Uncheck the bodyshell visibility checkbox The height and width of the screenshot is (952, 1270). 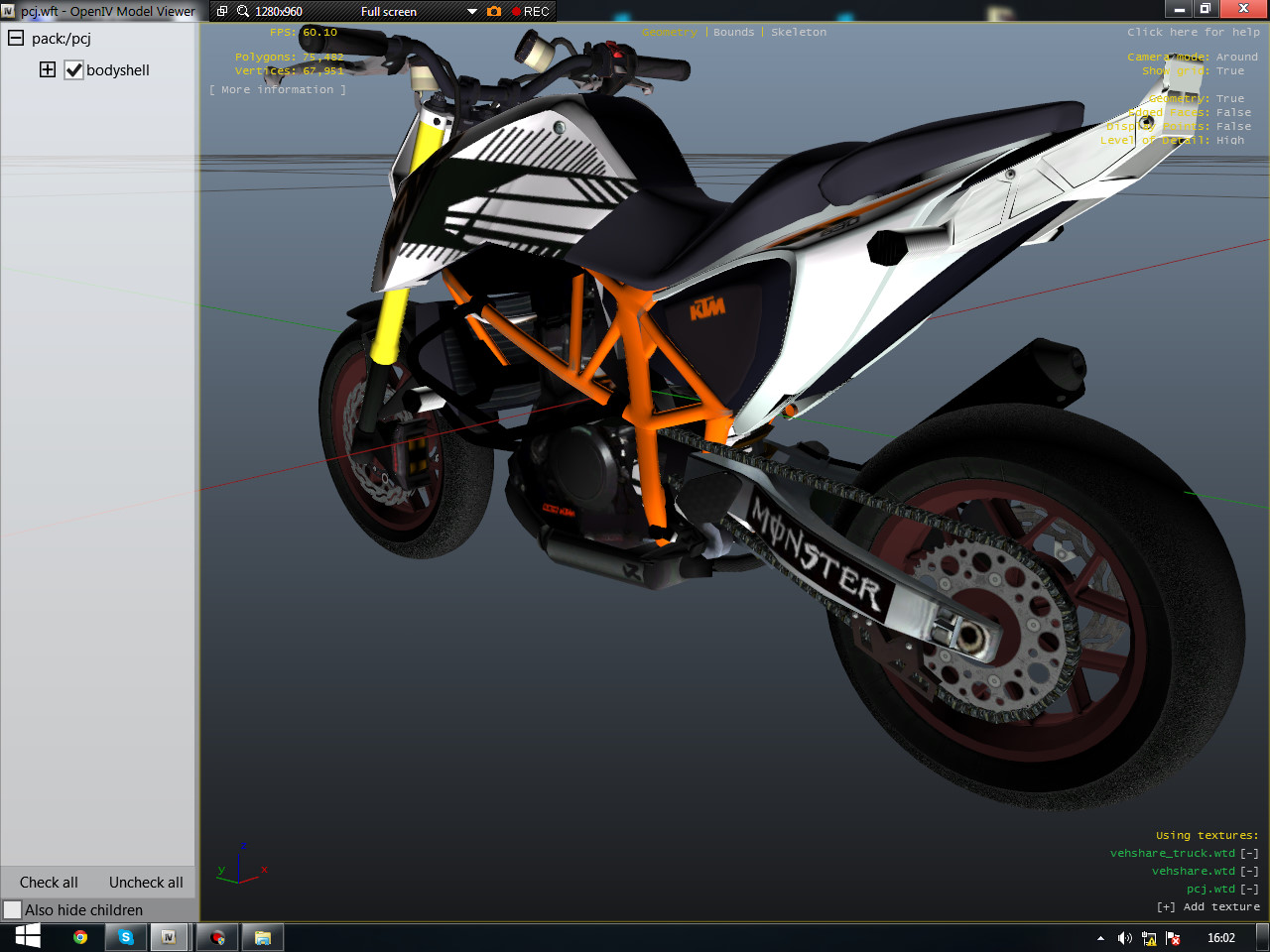[x=73, y=70]
